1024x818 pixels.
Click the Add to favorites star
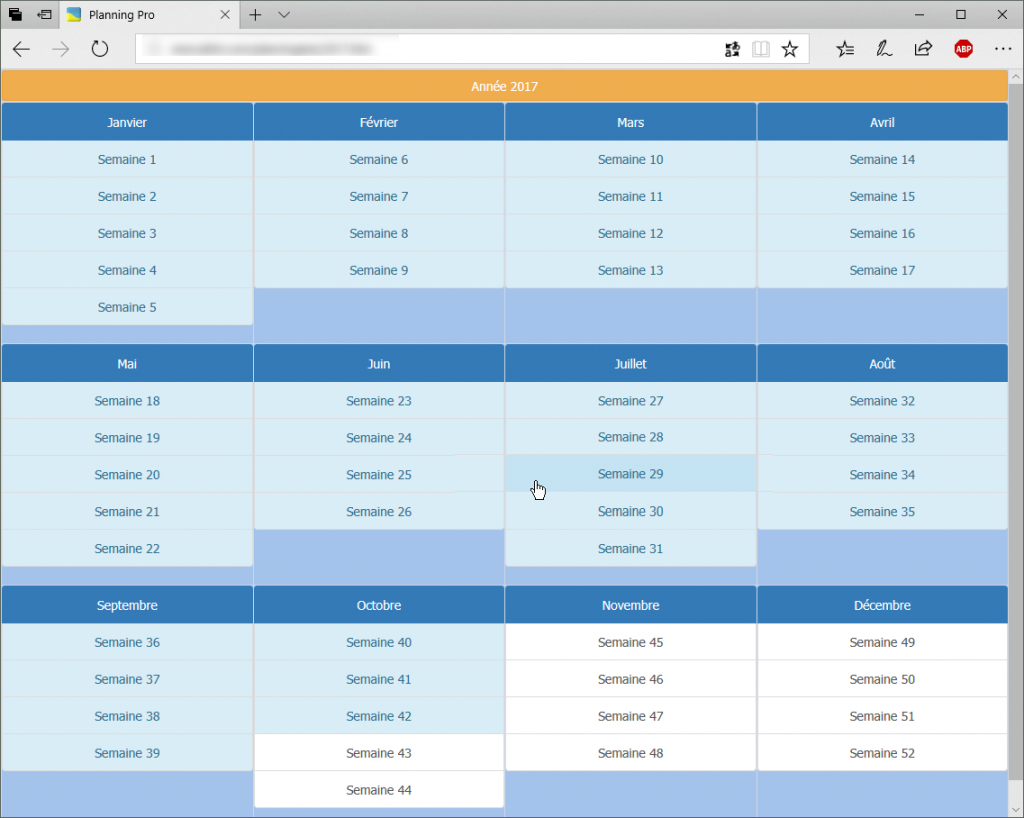pos(790,48)
